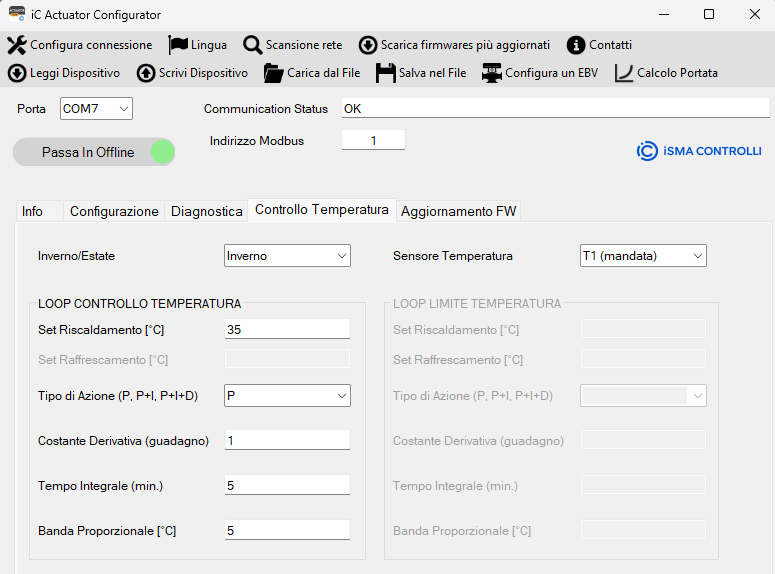Click the control loop Banda Proporzionale field
The width and height of the screenshot is (775, 574).
coord(287,530)
